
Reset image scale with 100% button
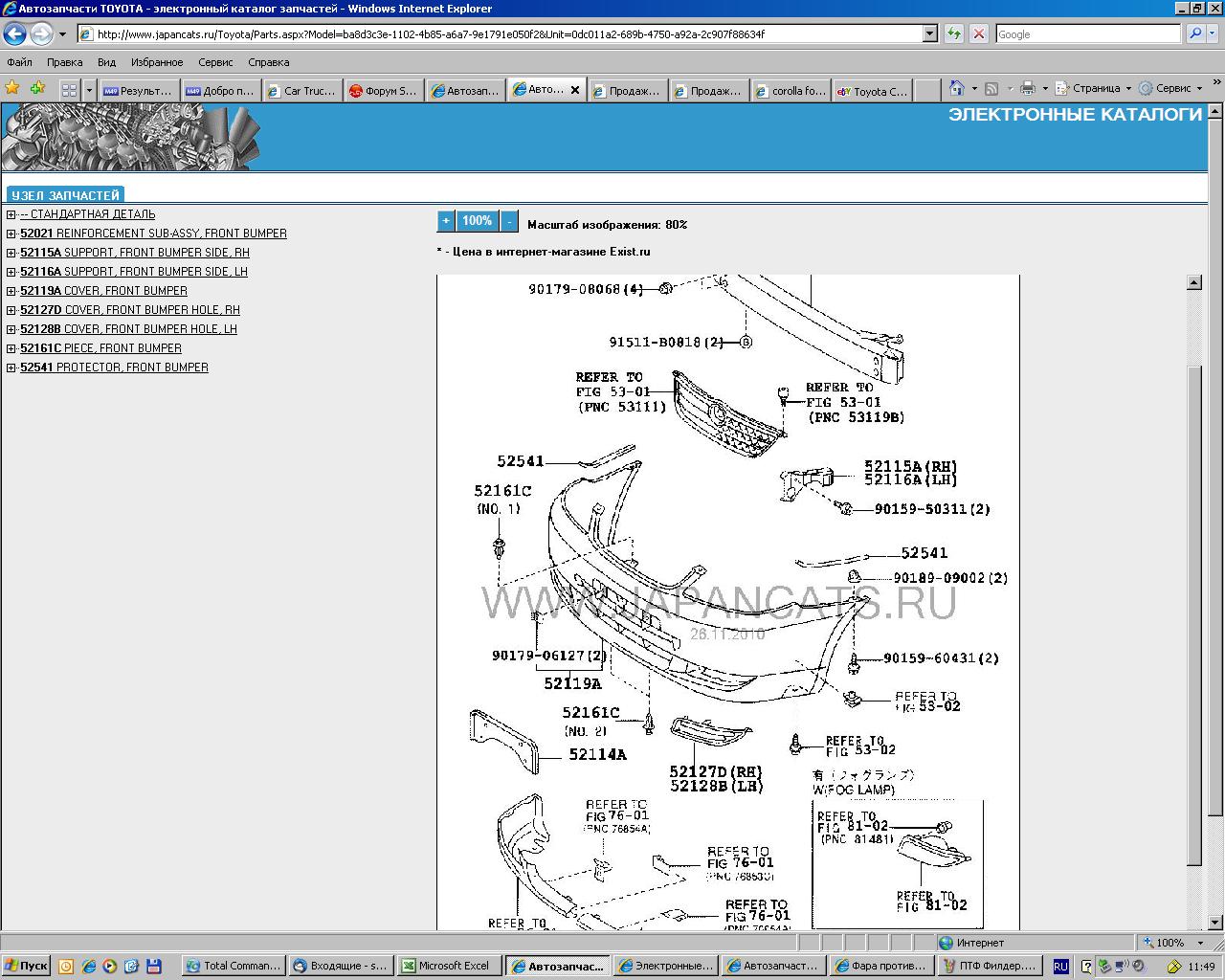[x=477, y=221]
